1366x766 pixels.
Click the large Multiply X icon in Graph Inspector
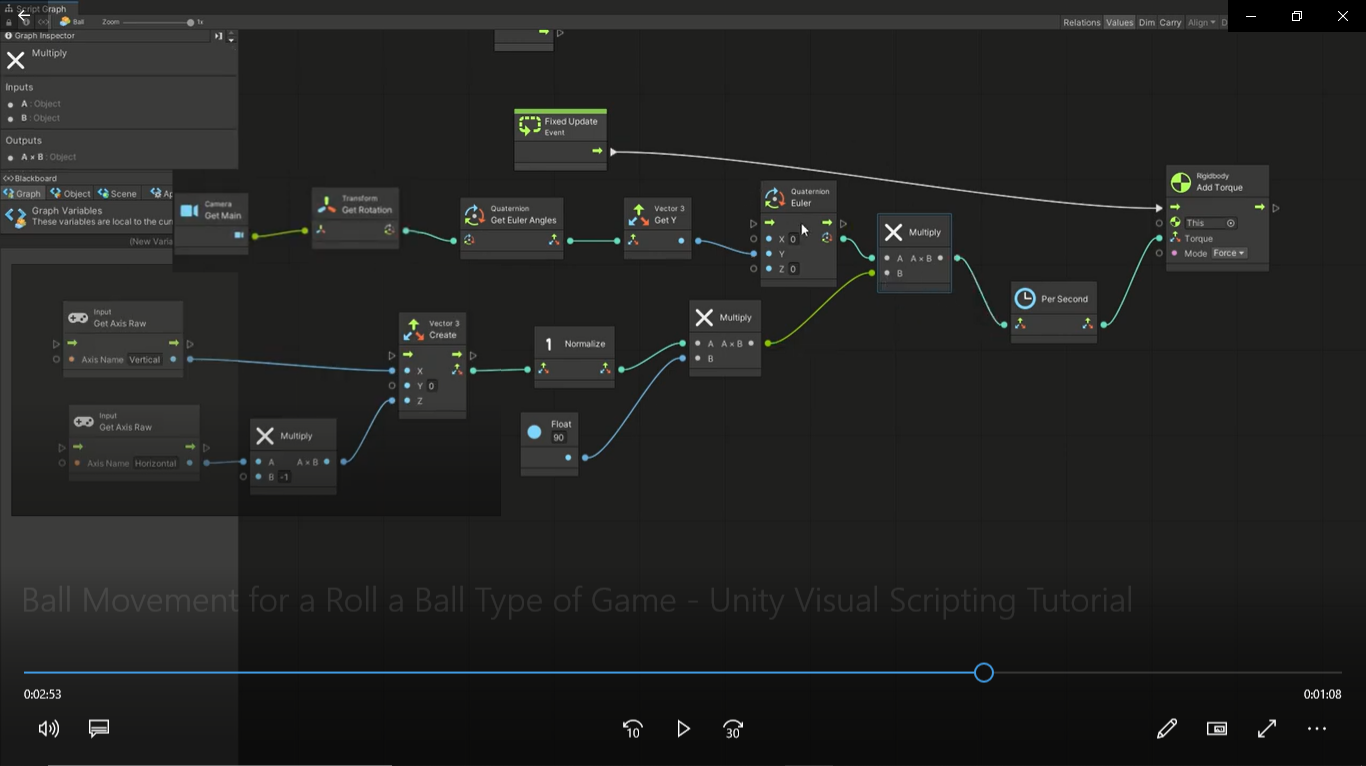[15, 60]
